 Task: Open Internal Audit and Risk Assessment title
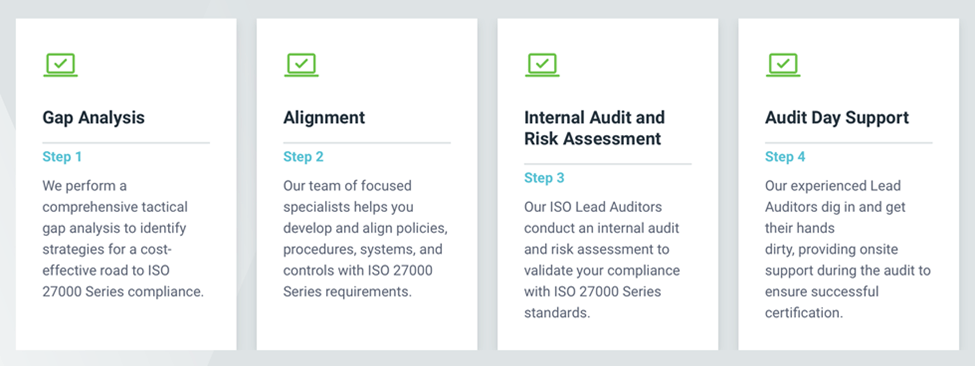[594, 128]
